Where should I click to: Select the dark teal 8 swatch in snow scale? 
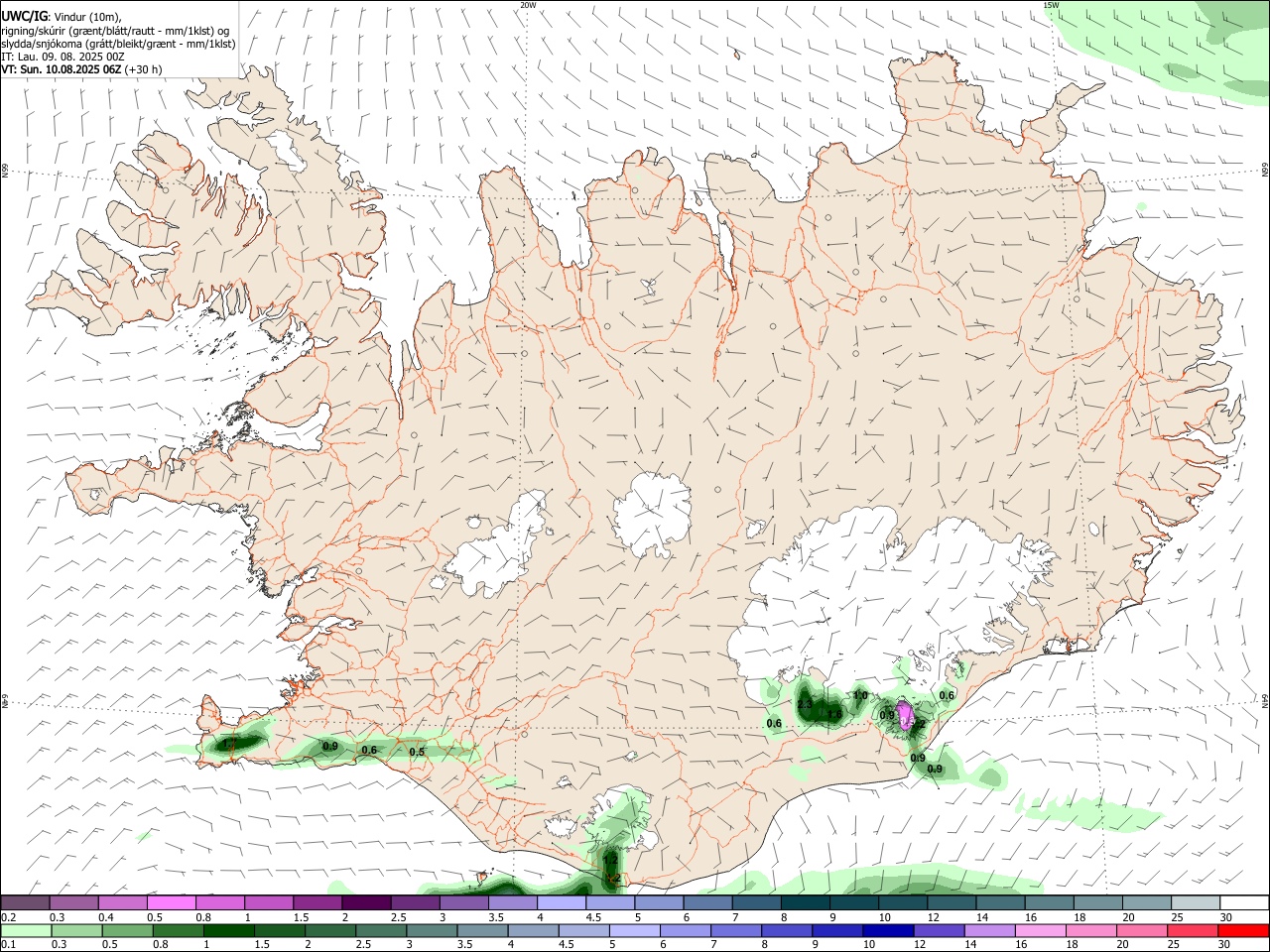point(805,902)
